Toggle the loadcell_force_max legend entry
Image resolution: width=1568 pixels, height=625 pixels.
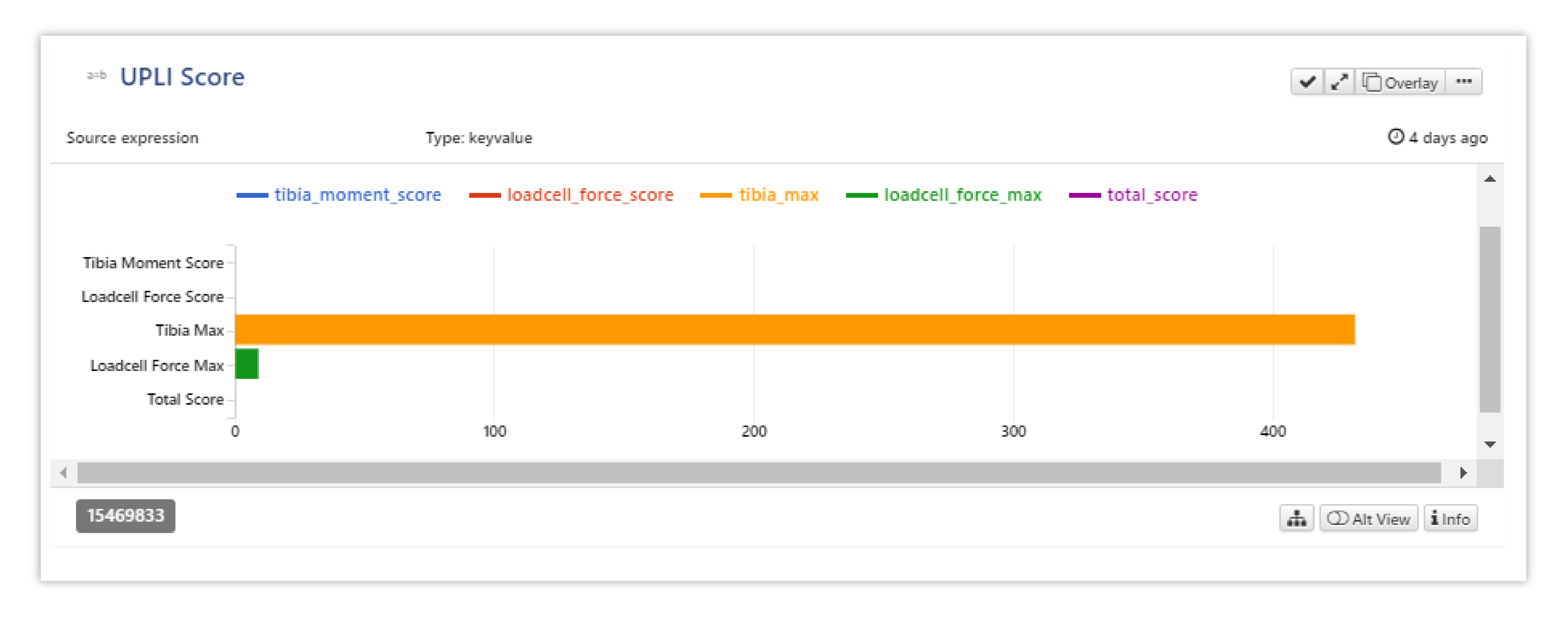coord(944,195)
